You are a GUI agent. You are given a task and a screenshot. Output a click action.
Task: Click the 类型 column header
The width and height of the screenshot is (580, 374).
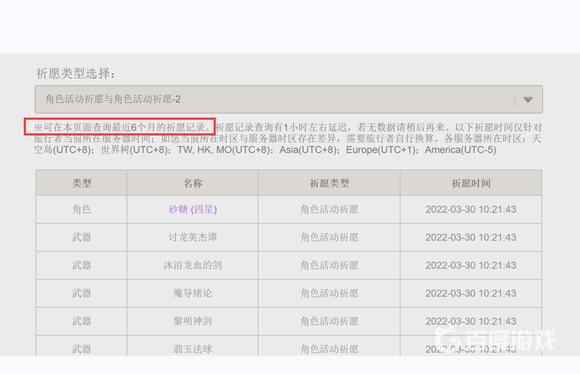(x=81, y=183)
